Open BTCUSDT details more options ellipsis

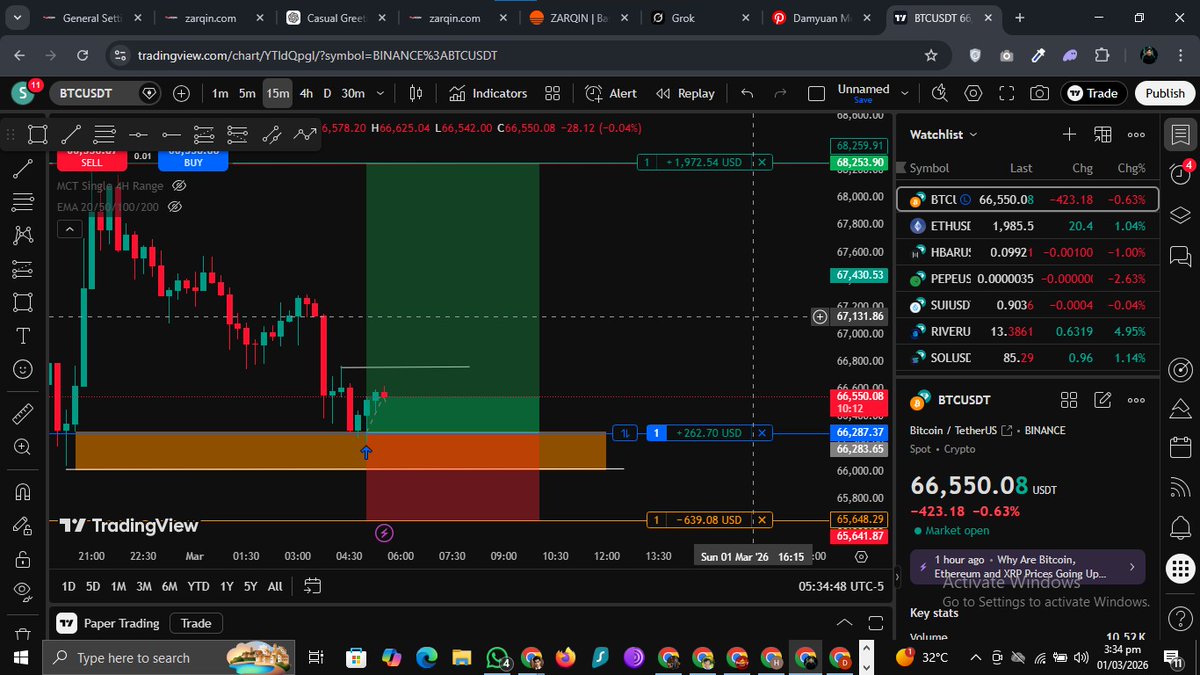coord(1136,400)
